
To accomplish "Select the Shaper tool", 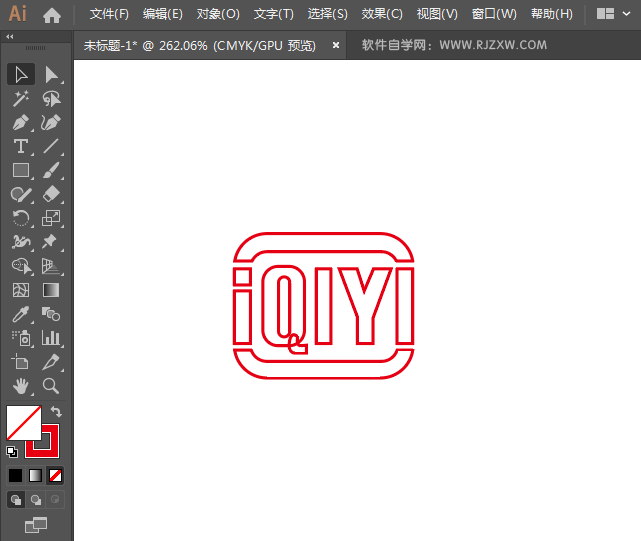I will [21, 194].
